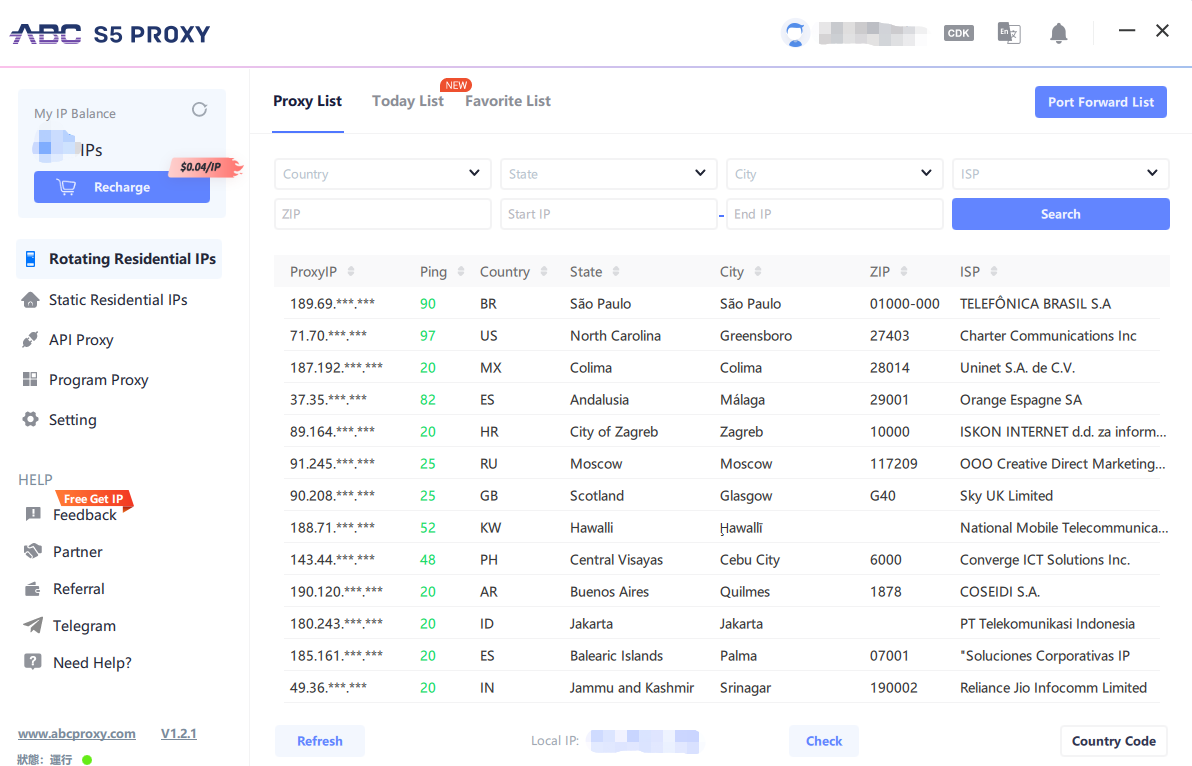This screenshot has width=1192, height=766.
Task: Focus the ZIP input field
Action: [382, 214]
